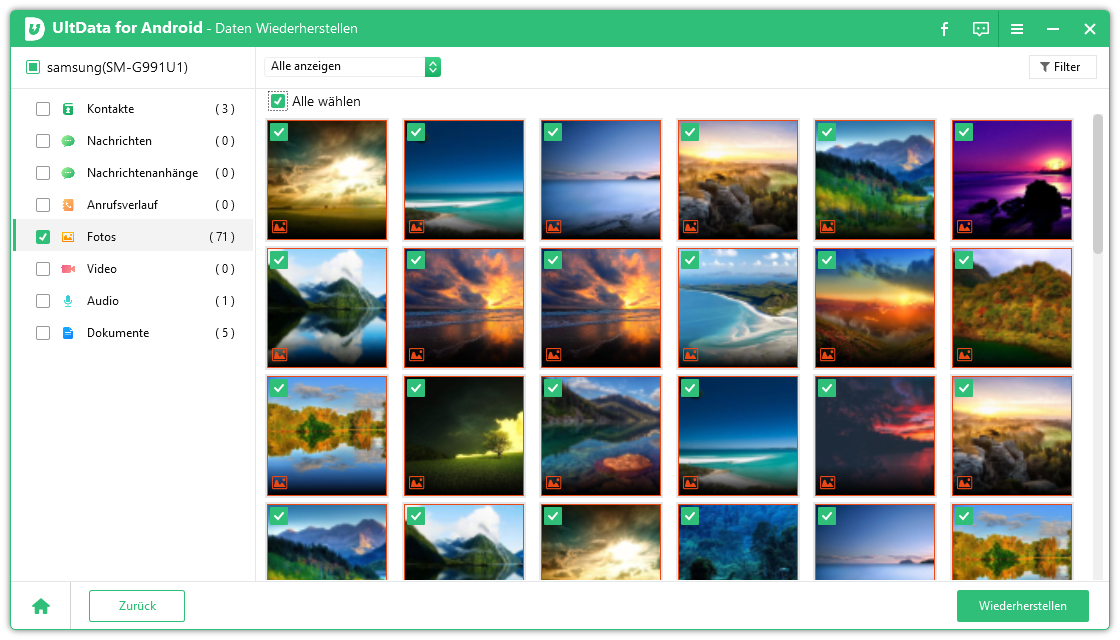Click the Wiederherstellen button
The width and height of the screenshot is (1120, 640).
[x=1022, y=606]
